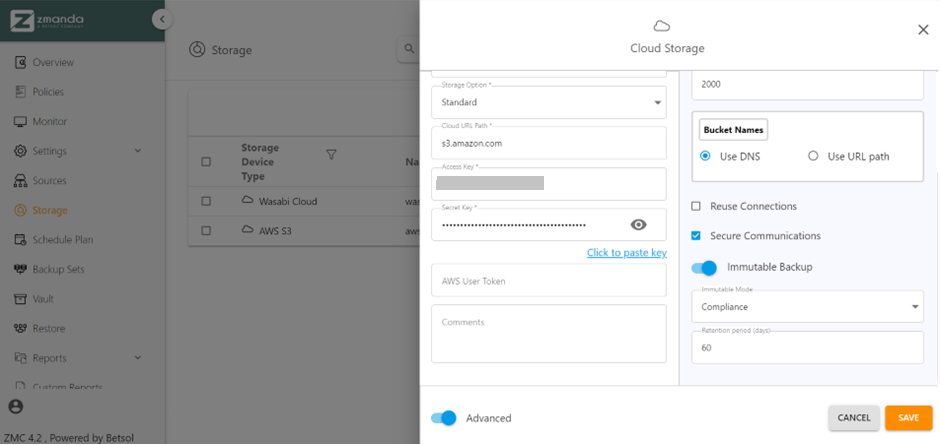This screenshot has height=445, width=940.
Task: Click the cloud icon above Cloud Storage title
Action: 661,26
